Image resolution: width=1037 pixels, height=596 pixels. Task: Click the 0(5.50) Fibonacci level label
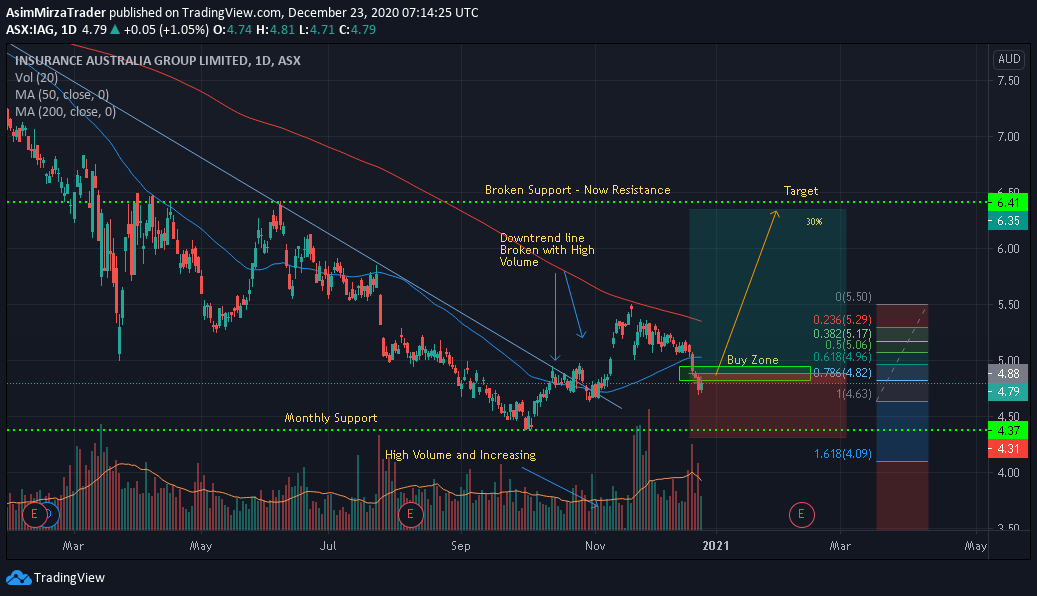853,297
